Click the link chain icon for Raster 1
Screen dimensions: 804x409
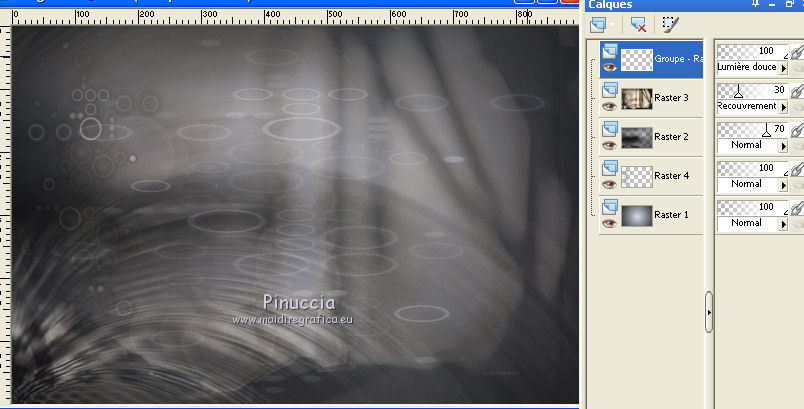pyautogui.click(x=797, y=208)
